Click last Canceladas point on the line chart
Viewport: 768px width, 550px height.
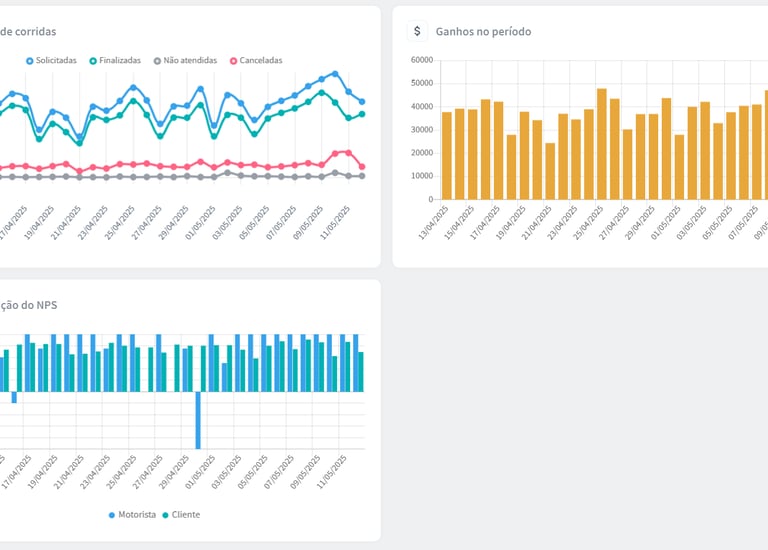coord(362,167)
